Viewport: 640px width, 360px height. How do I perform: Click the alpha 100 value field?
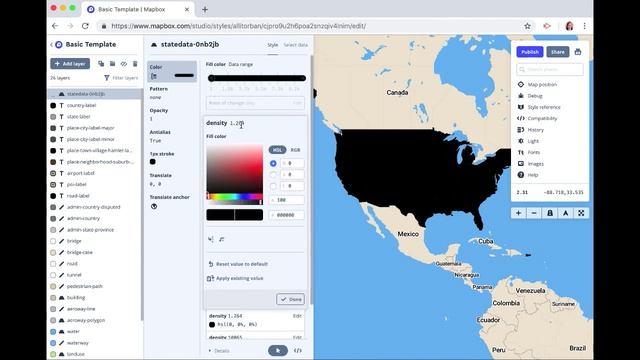click(x=287, y=200)
